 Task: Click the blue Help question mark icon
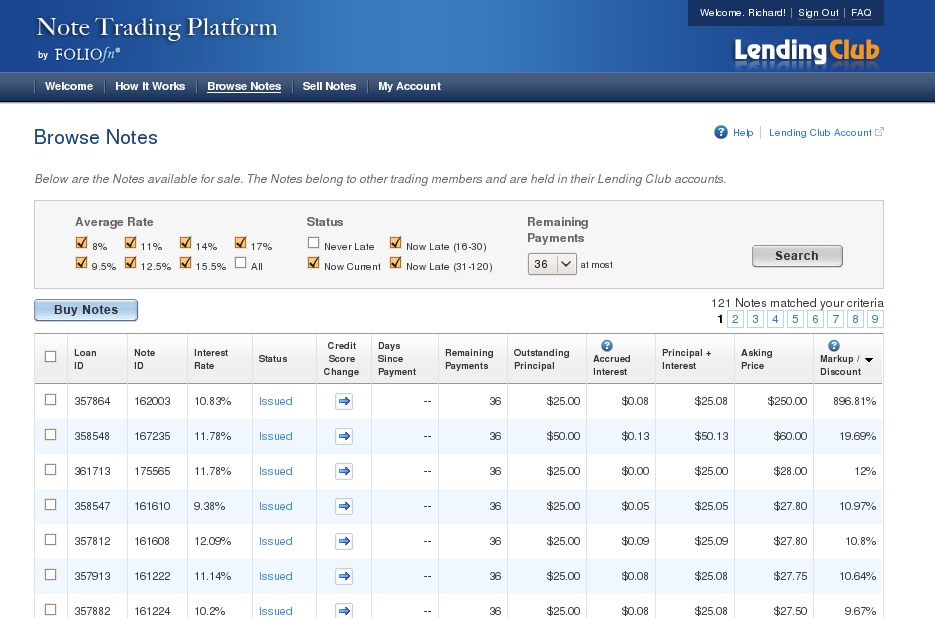click(x=721, y=132)
